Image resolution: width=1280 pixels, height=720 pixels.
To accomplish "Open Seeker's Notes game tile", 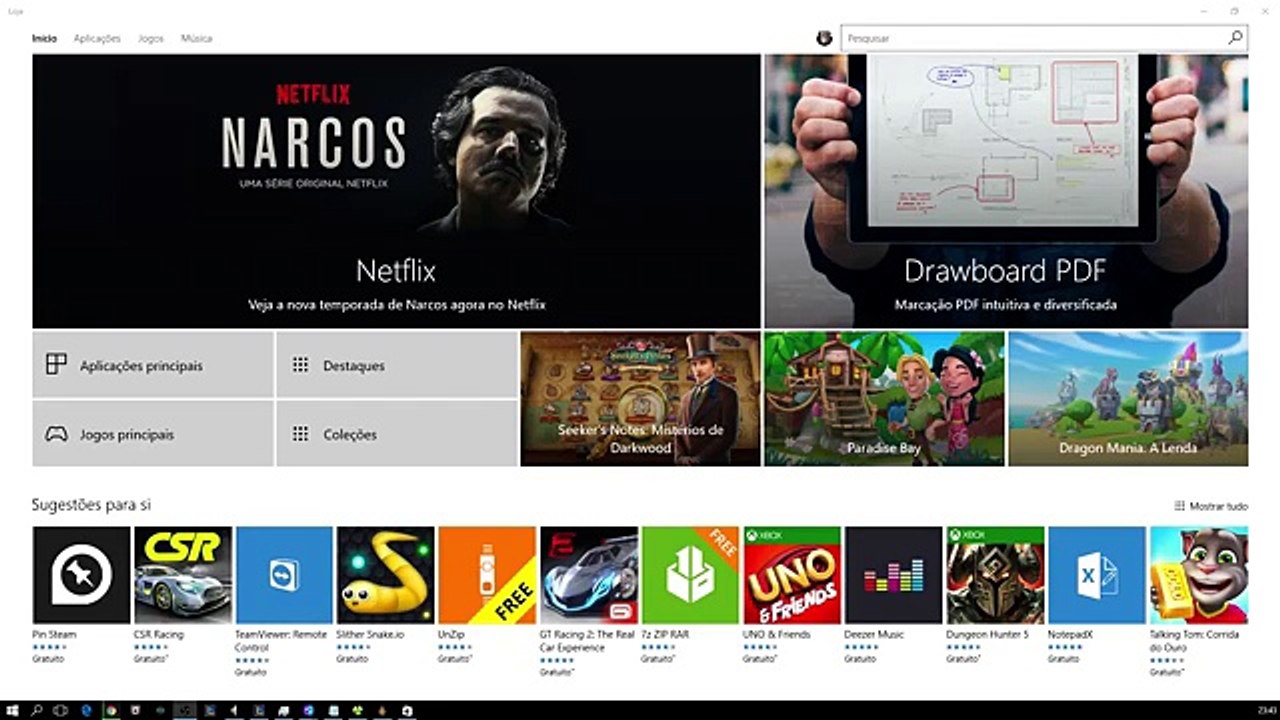I will 640,399.
